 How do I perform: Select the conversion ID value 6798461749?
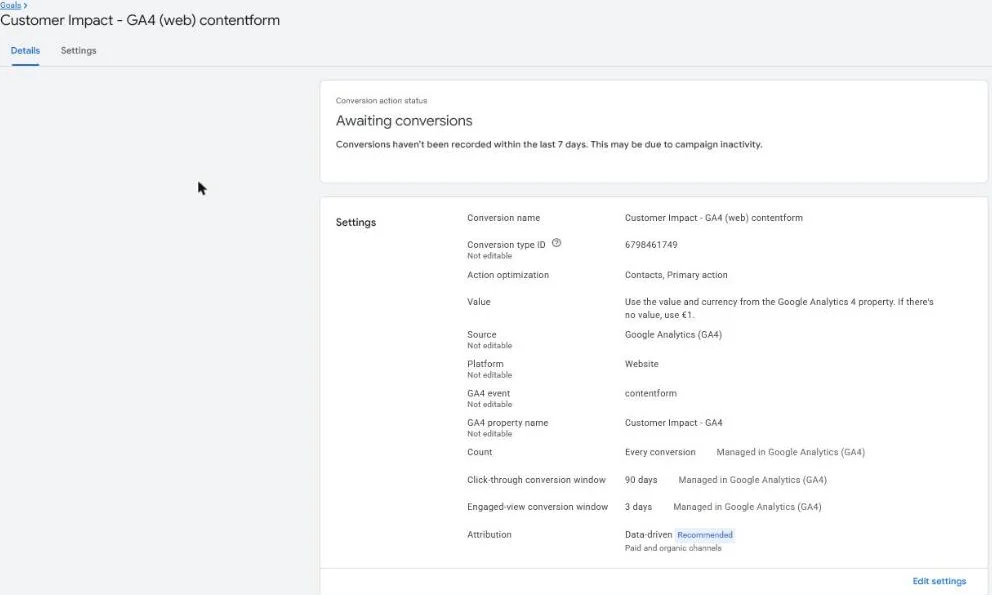[x=651, y=245]
